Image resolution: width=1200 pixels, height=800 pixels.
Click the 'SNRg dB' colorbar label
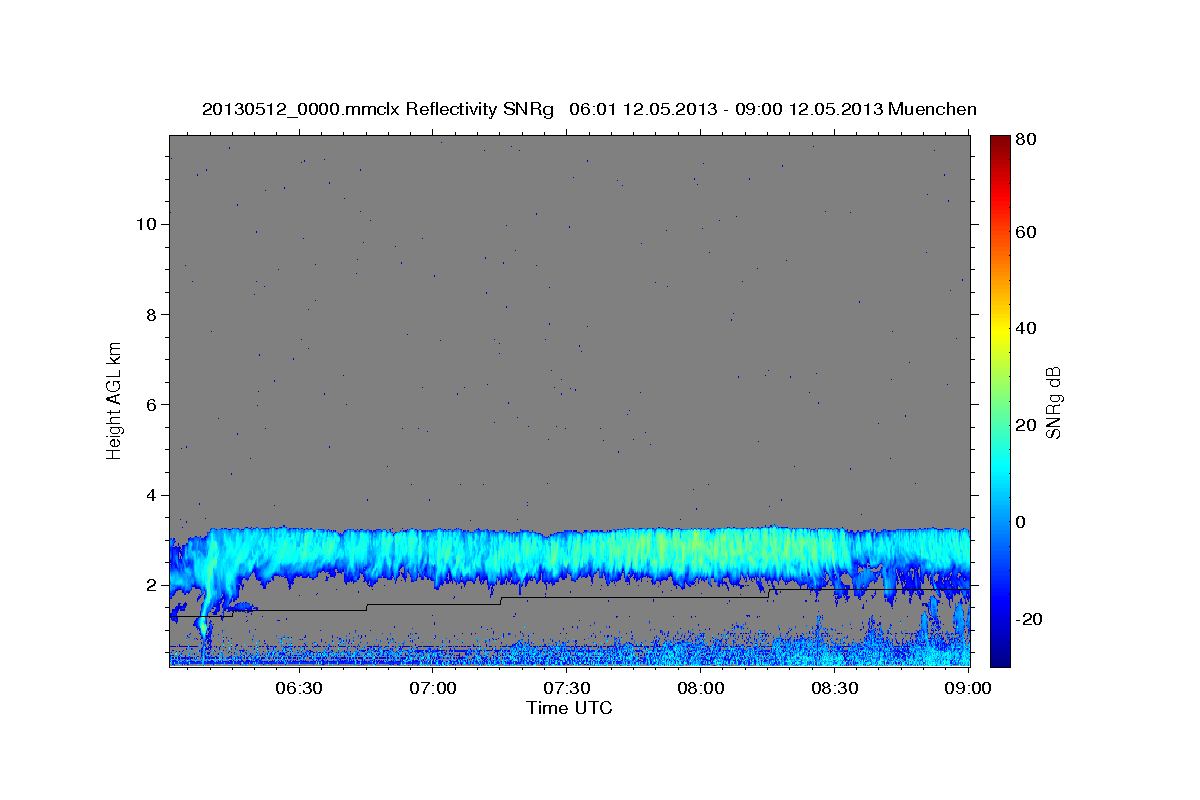coord(1053,403)
